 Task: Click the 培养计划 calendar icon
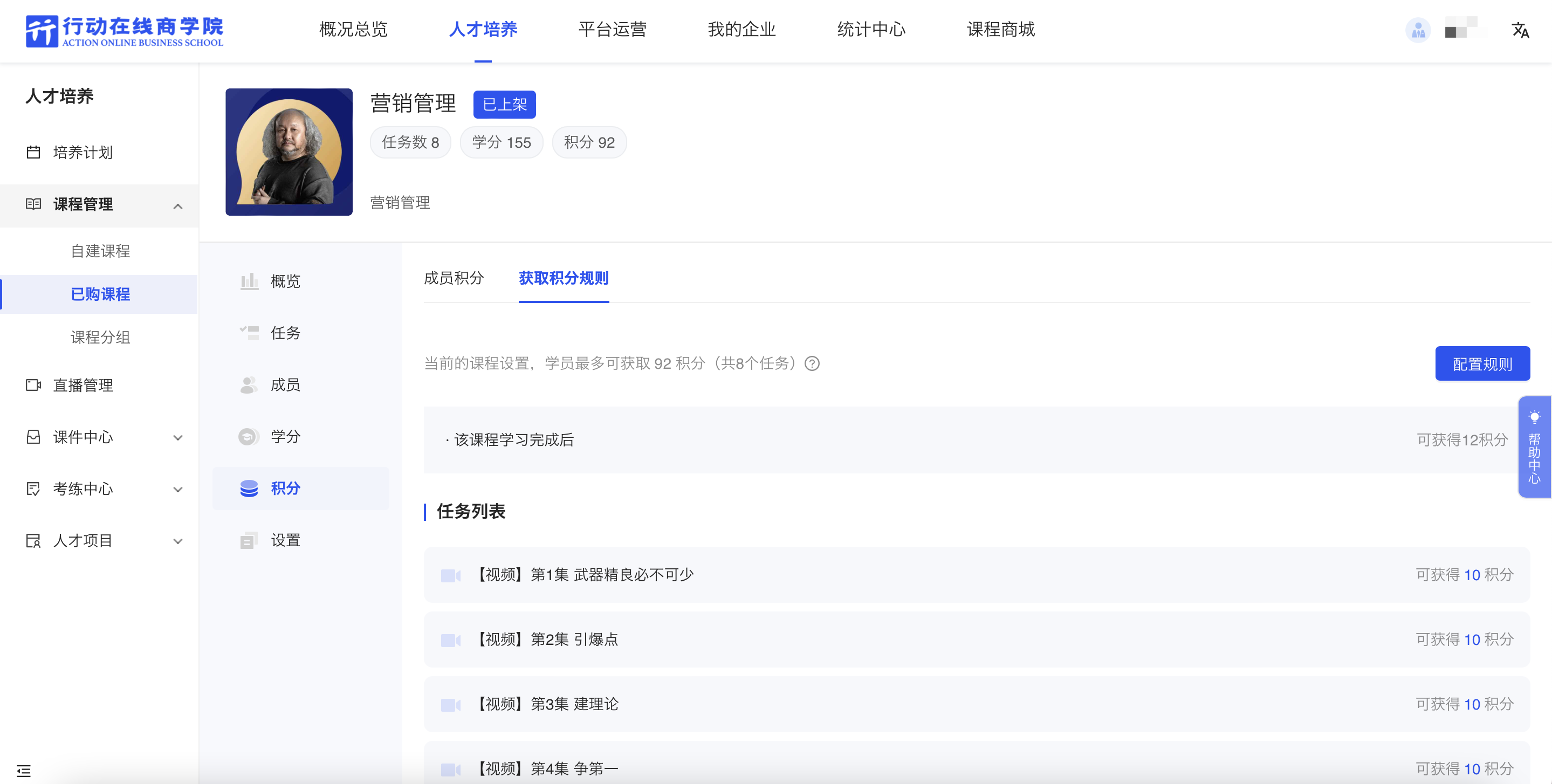click(34, 152)
